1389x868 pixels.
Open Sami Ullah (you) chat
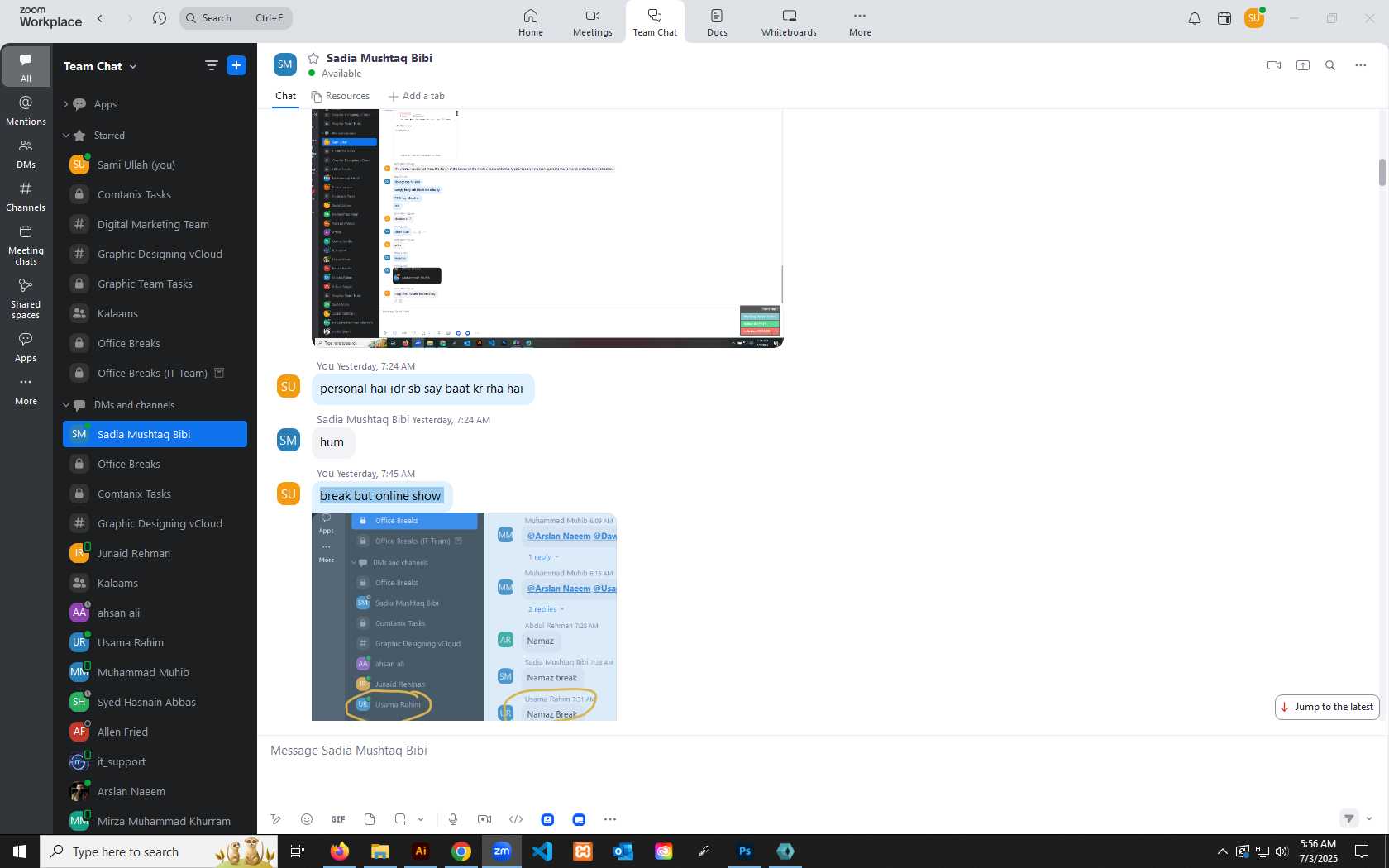pyautogui.click(x=155, y=165)
